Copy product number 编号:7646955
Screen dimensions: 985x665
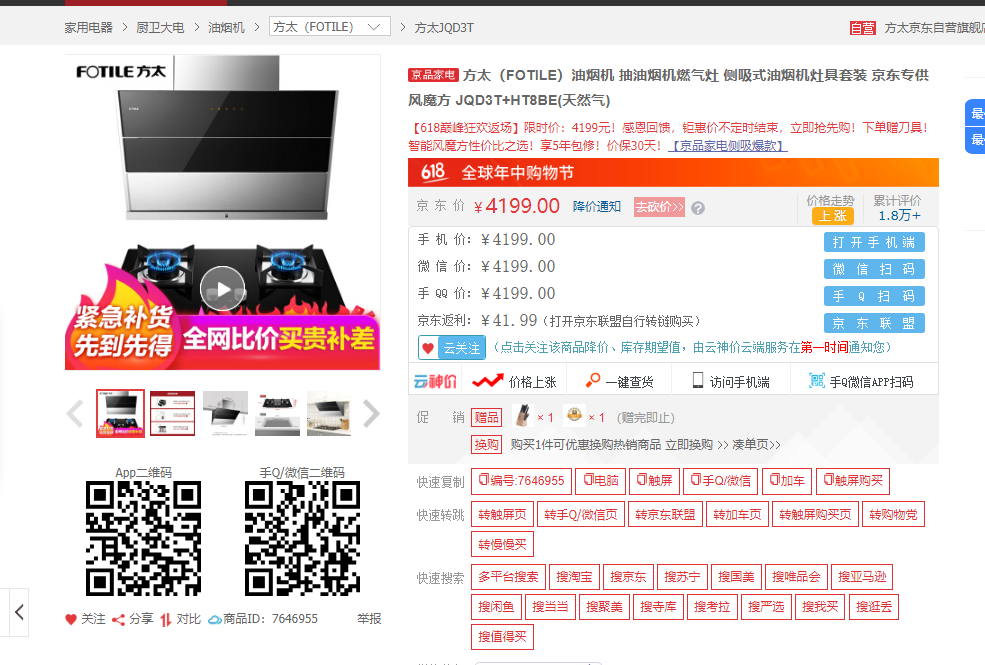[x=521, y=481]
